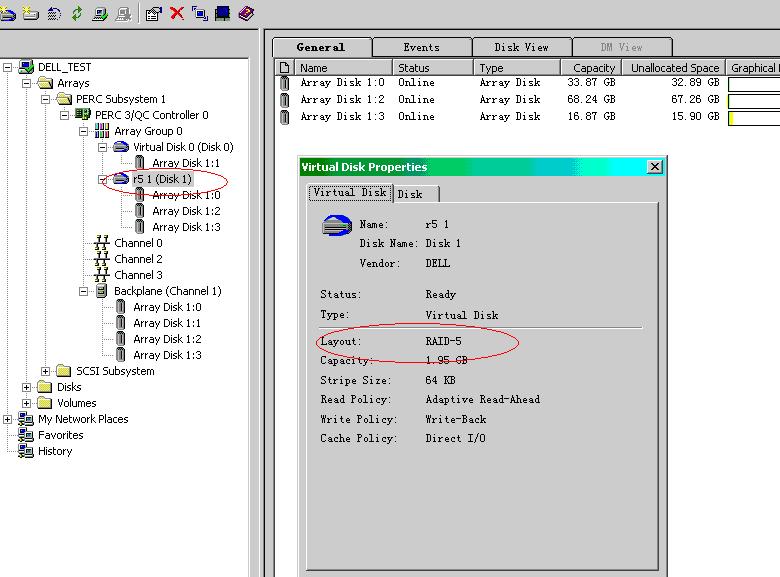Click the My Network Places icon

pyautogui.click(x=26, y=419)
